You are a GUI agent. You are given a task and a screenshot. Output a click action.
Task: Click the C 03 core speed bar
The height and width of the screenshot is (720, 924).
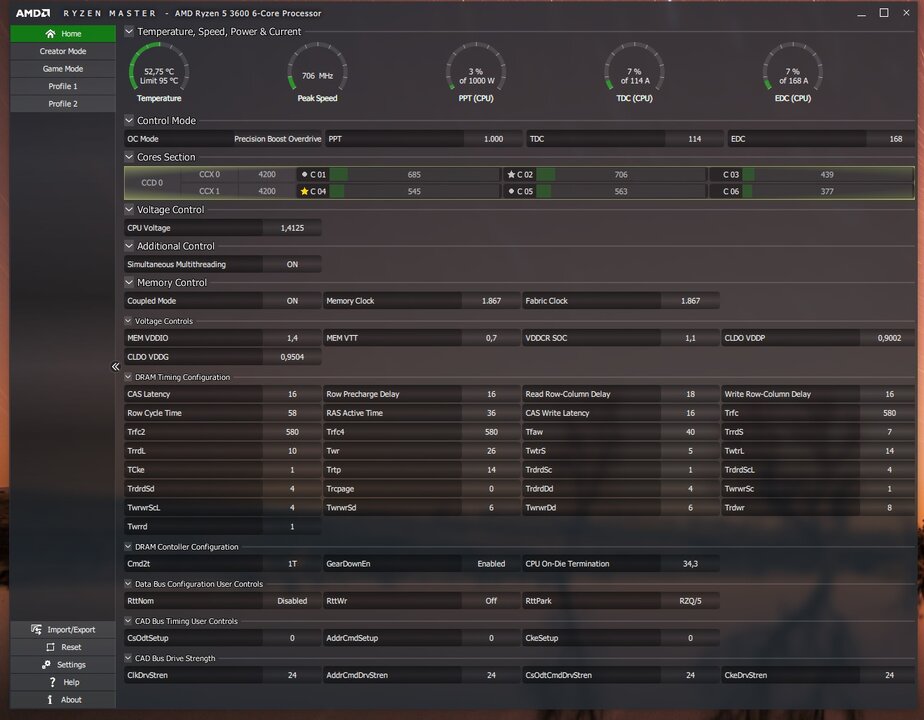[827, 174]
